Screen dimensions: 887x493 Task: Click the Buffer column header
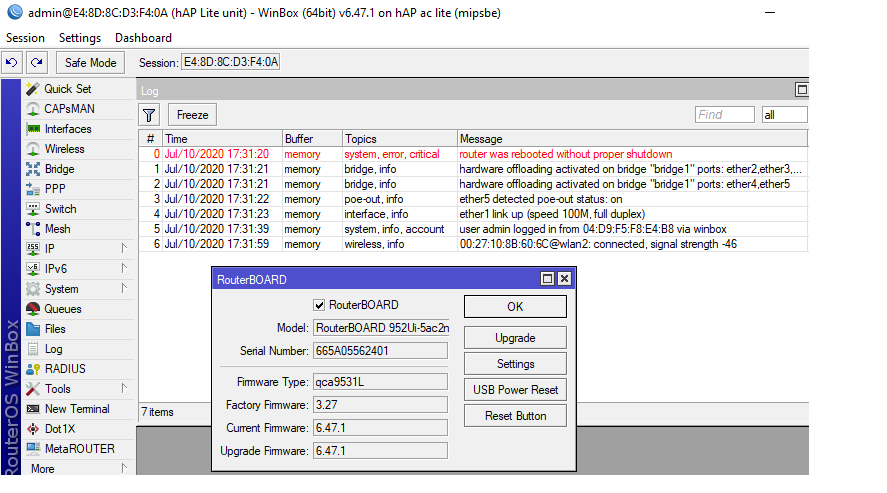(x=312, y=139)
